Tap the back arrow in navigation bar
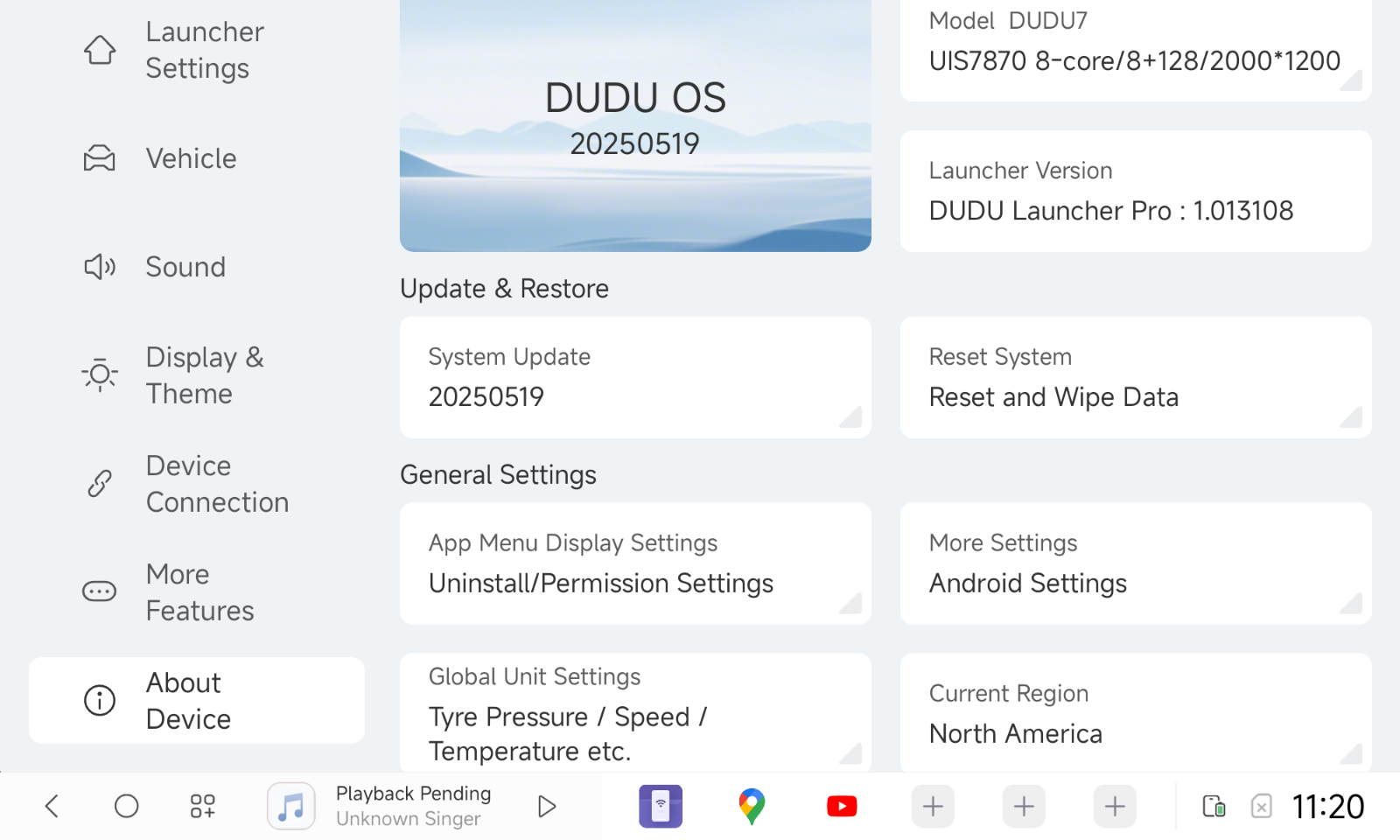This screenshot has width=1400, height=840. pyautogui.click(x=52, y=806)
